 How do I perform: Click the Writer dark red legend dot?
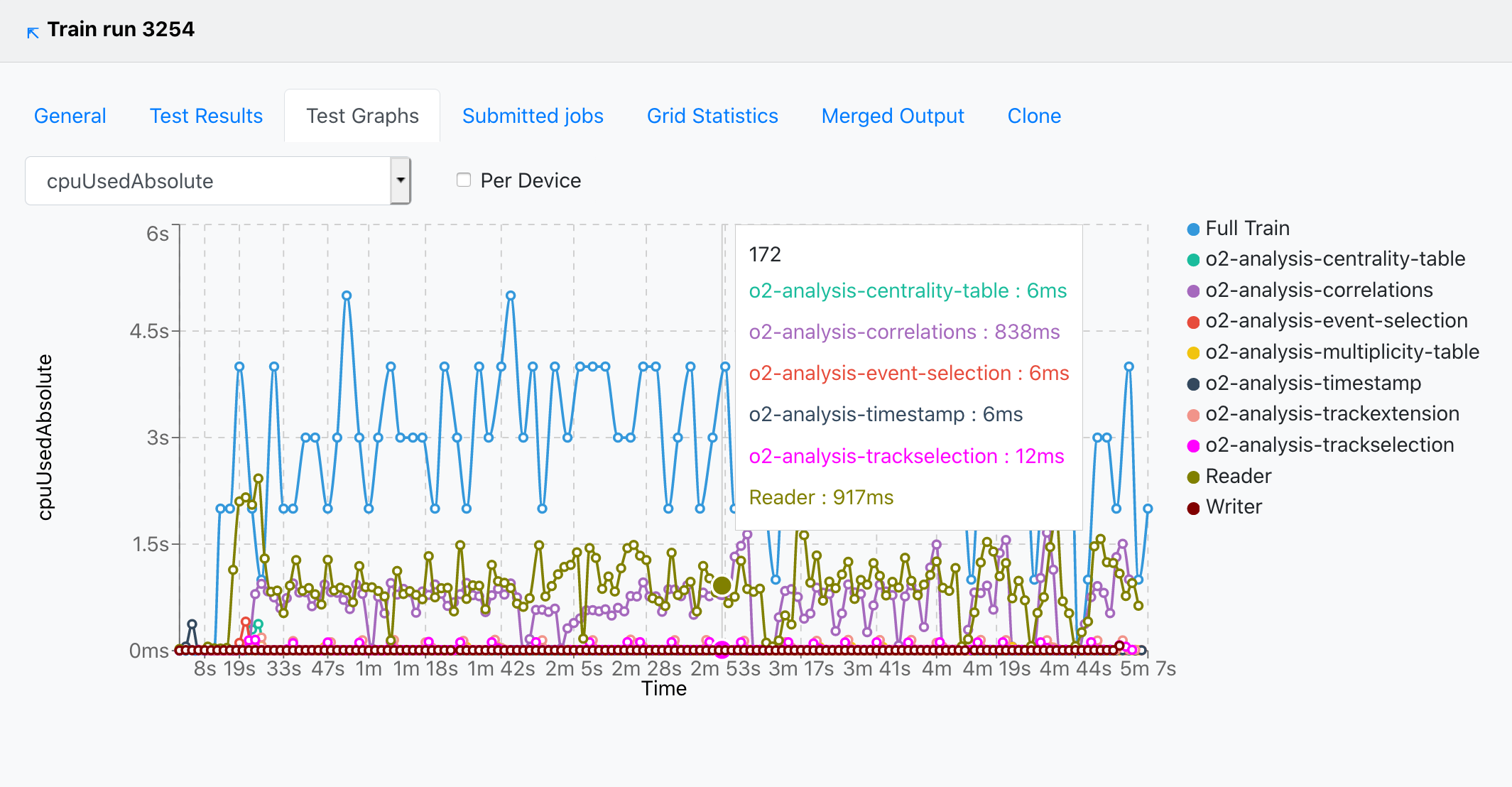[1193, 508]
